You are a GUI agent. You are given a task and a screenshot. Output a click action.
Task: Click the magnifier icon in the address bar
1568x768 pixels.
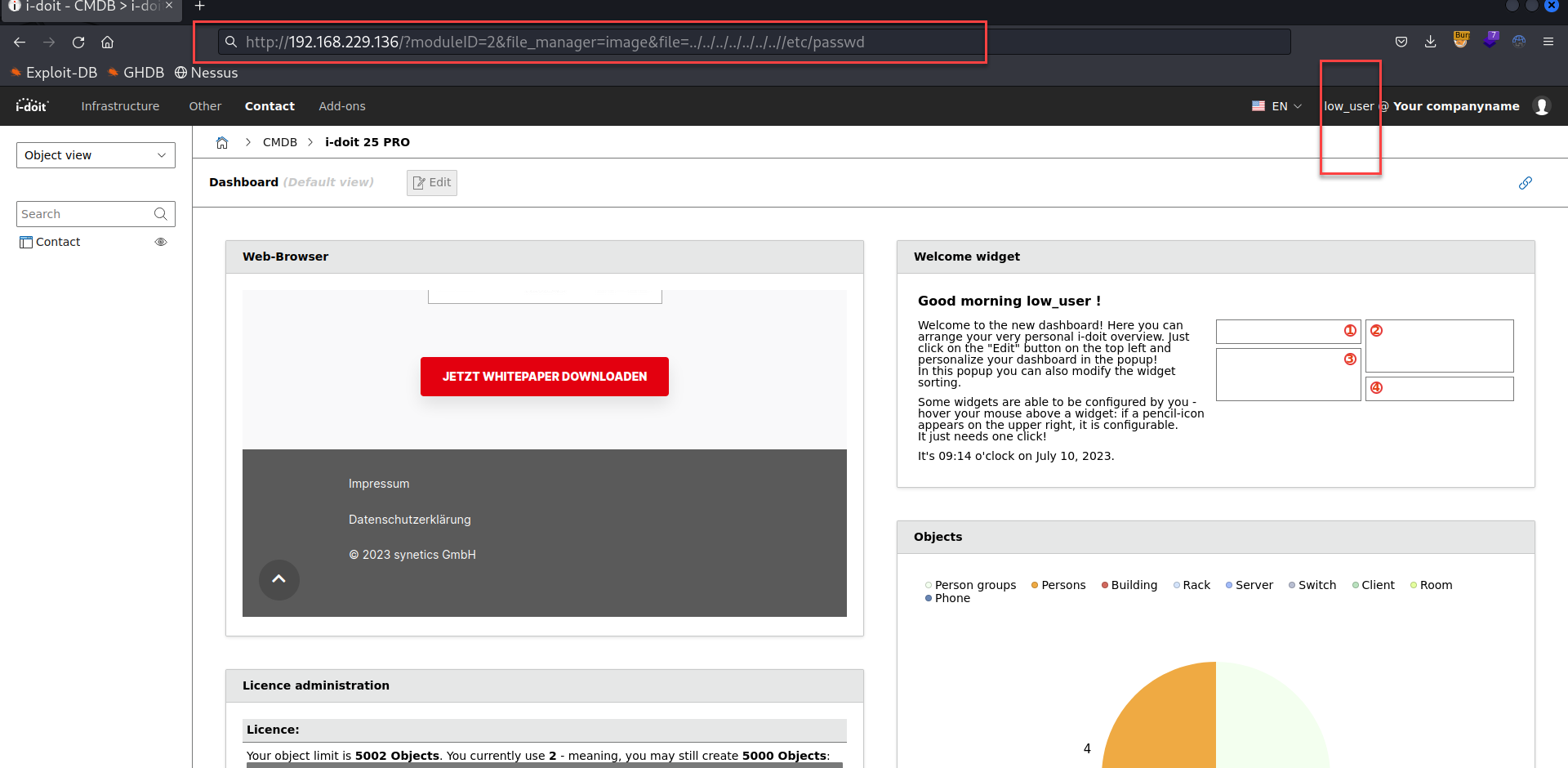click(x=231, y=42)
